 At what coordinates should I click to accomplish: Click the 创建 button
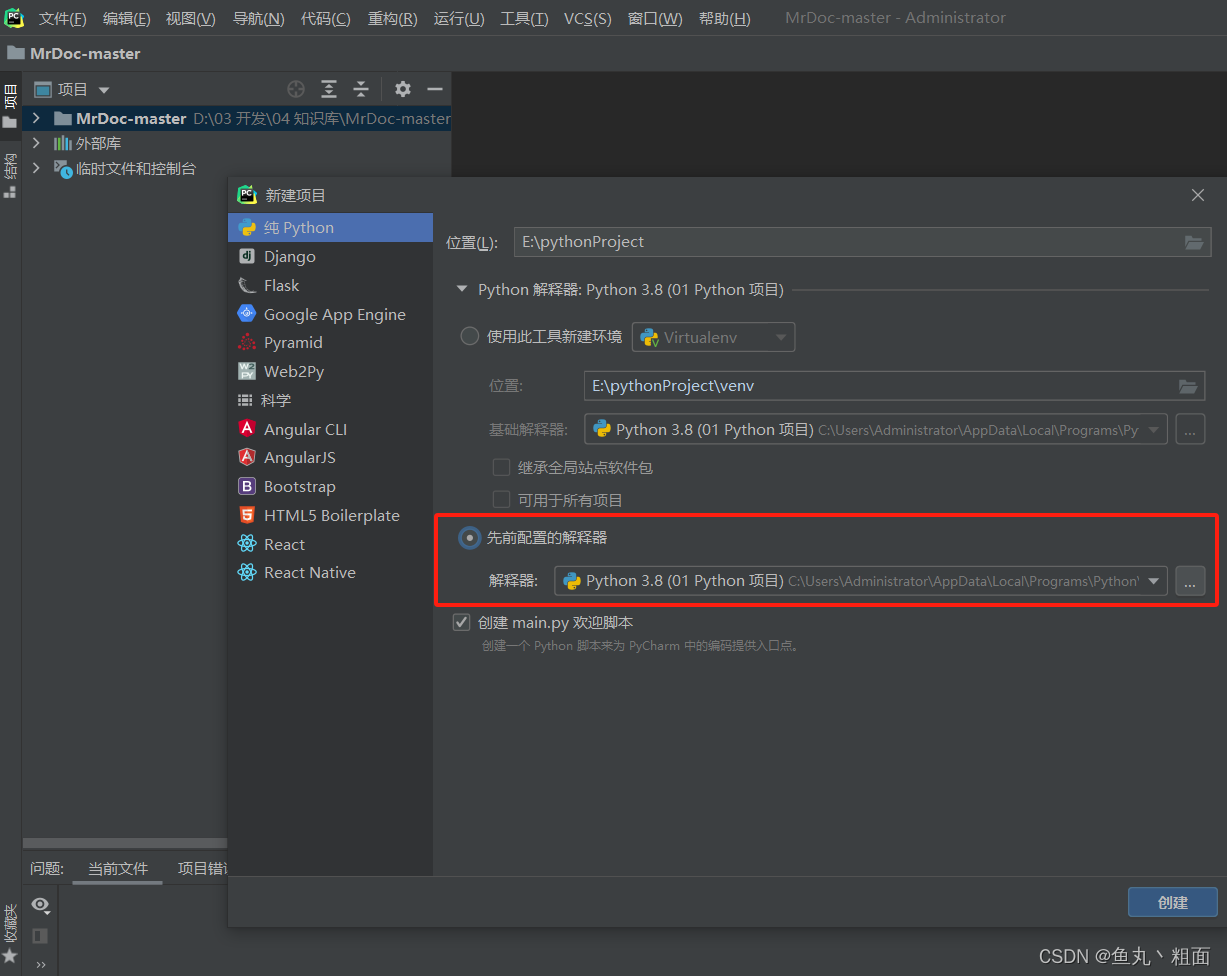coord(1172,902)
